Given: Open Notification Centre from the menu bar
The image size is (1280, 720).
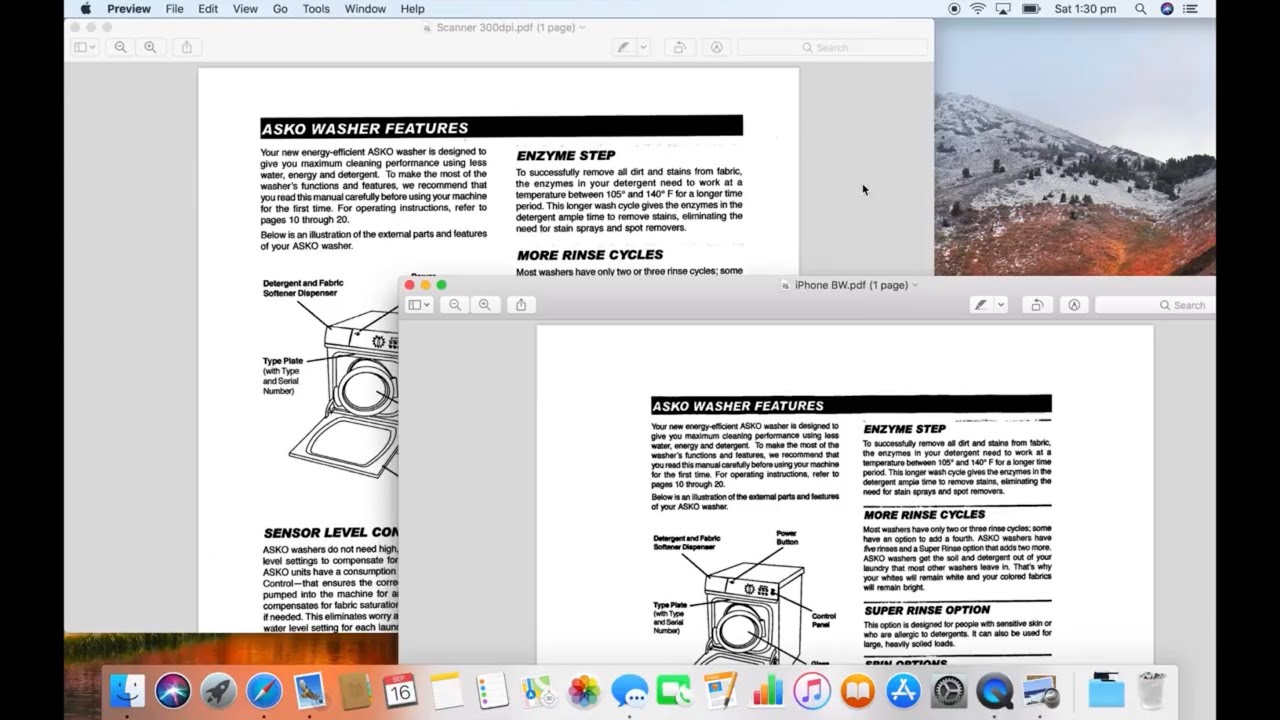Looking at the screenshot, I should 1190,9.
